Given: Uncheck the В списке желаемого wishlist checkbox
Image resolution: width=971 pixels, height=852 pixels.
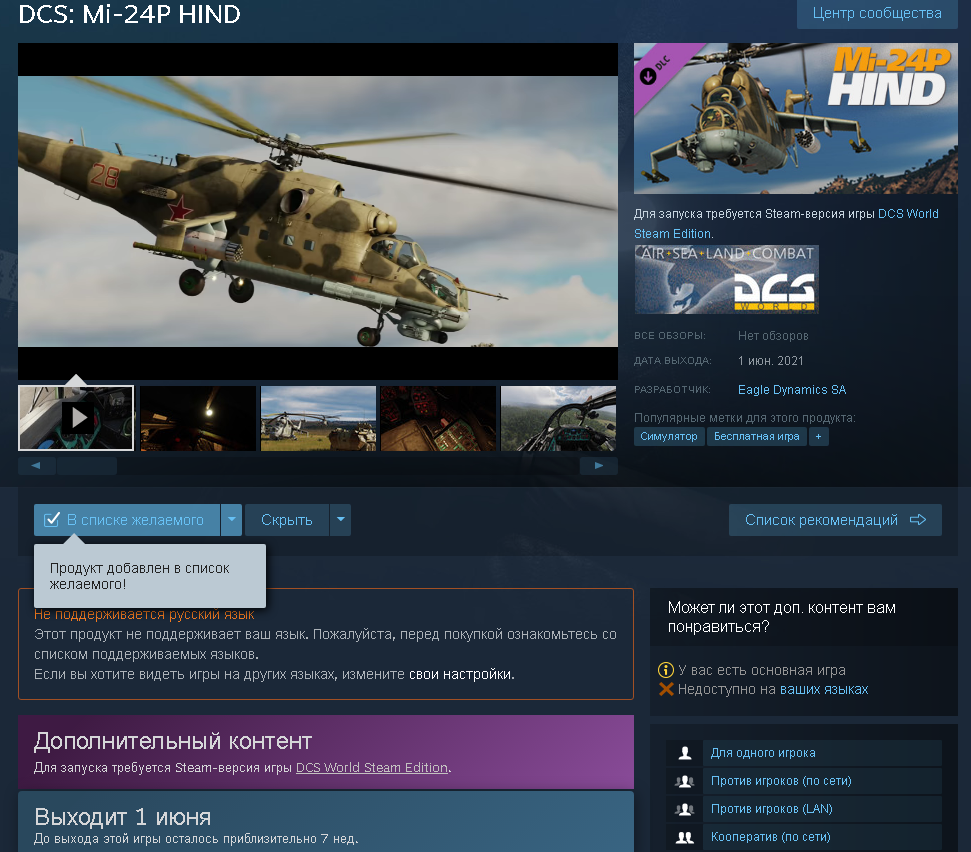Looking at the screenshot, I should pyautogui.click(x=52, y=519).
